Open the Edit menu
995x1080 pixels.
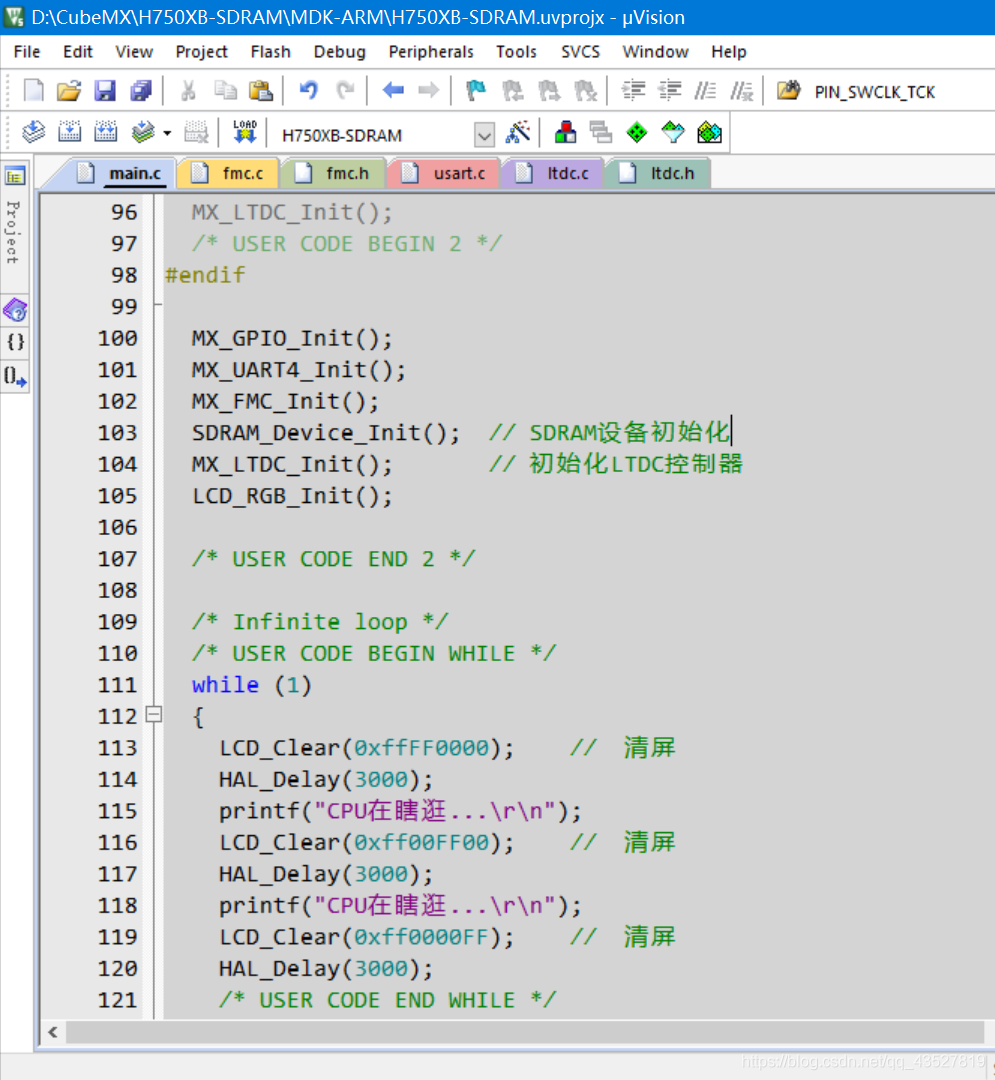click(77, 52)
